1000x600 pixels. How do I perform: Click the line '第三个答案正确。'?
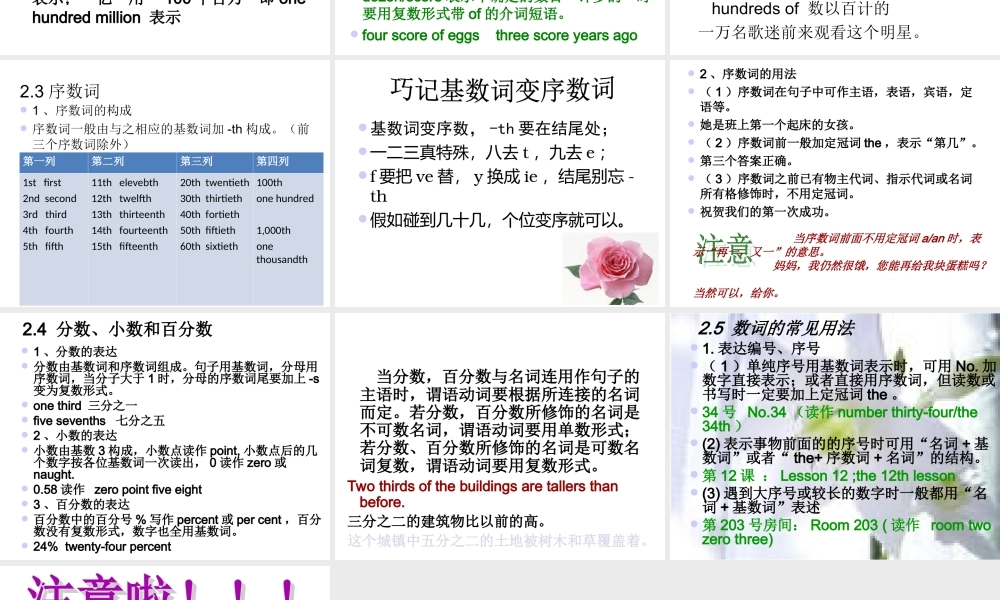click(746, 161)
